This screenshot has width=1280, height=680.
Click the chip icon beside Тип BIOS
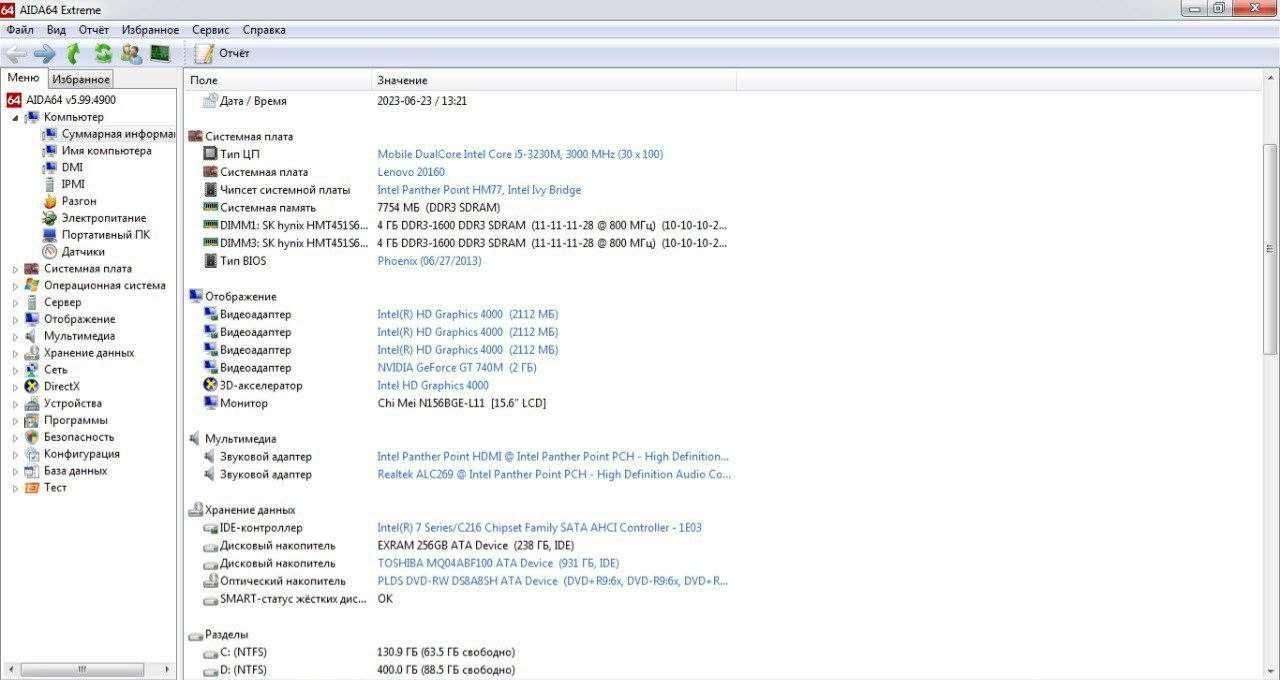click(x=210, y=261)
